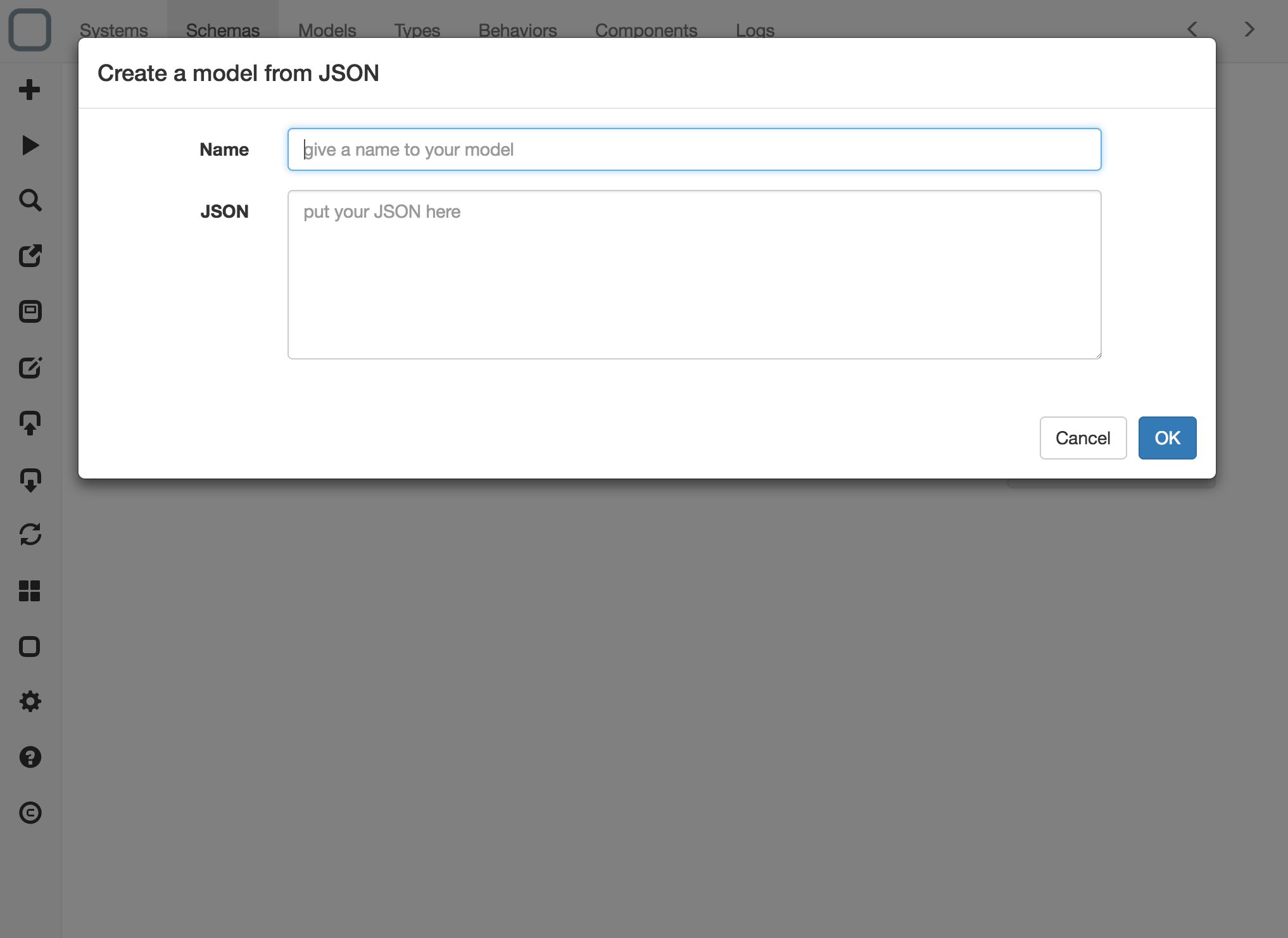Select the upload cloud arrow icon
Screen dimensions: 1288x938
click(30, 423)
